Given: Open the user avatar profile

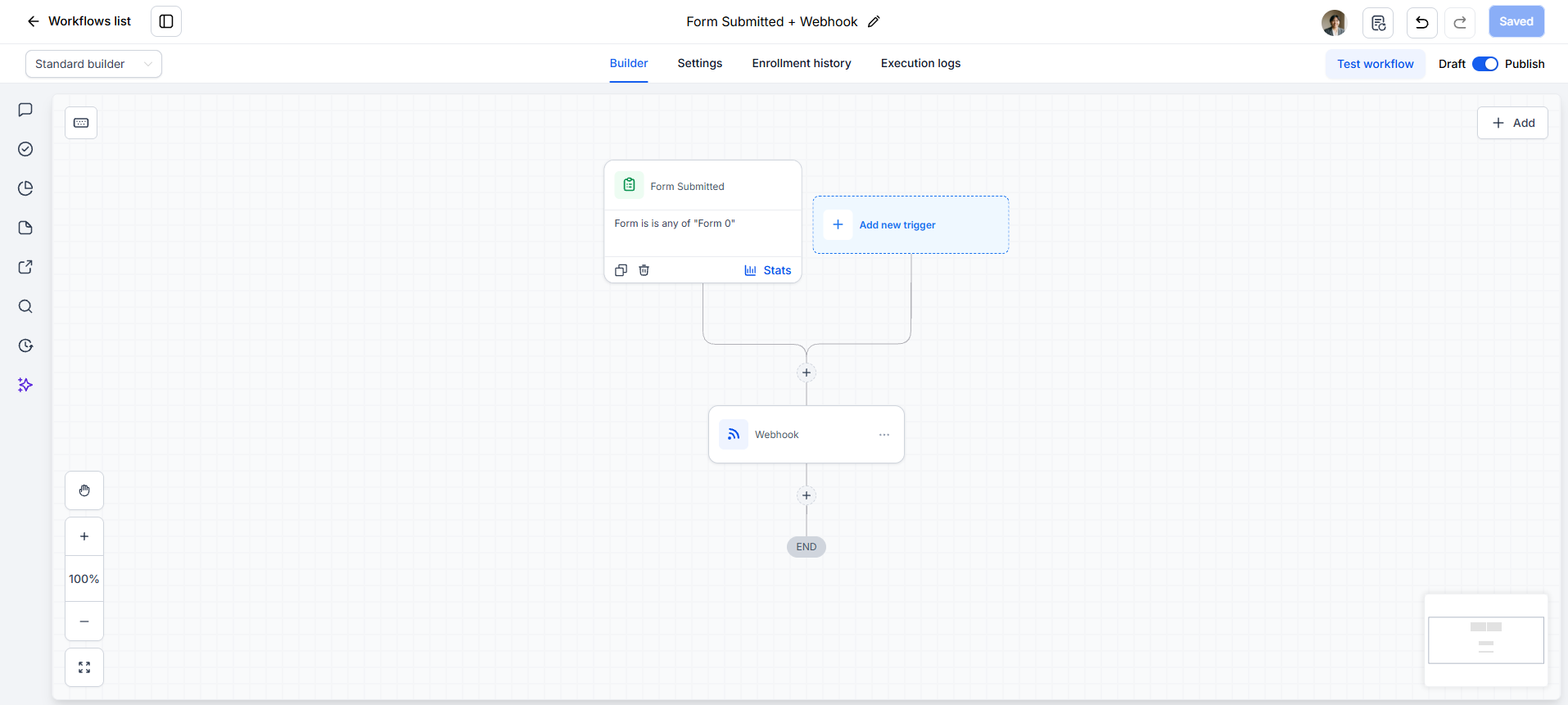Looking at the screenshot, I should 1334,22.
